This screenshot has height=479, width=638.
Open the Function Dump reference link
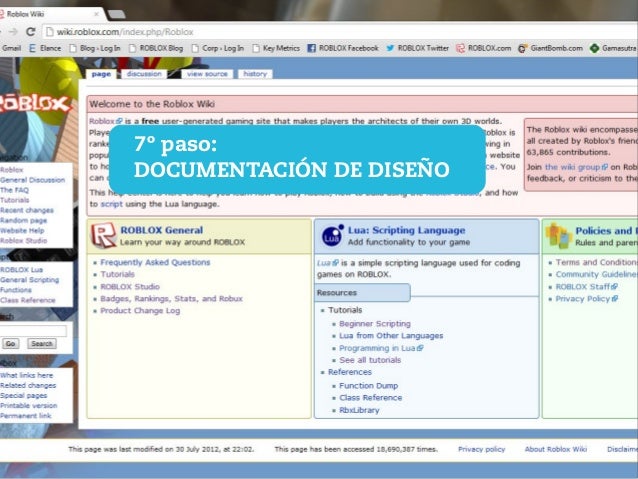coord(368,385)
